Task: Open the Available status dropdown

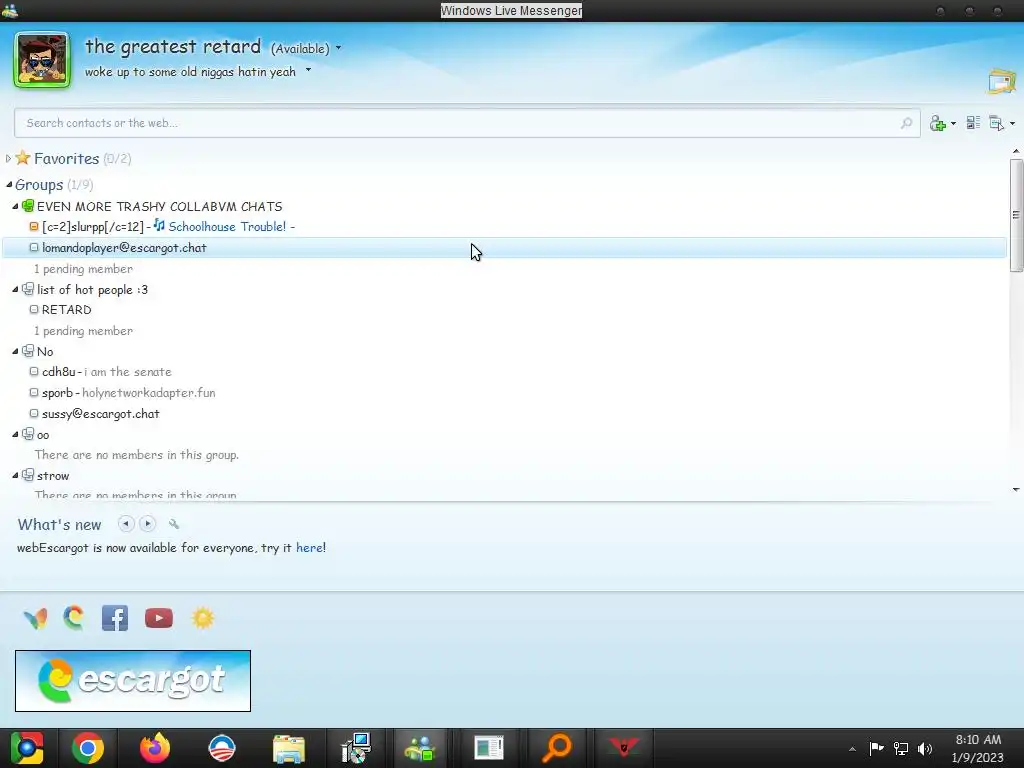Action: point(306,48)
